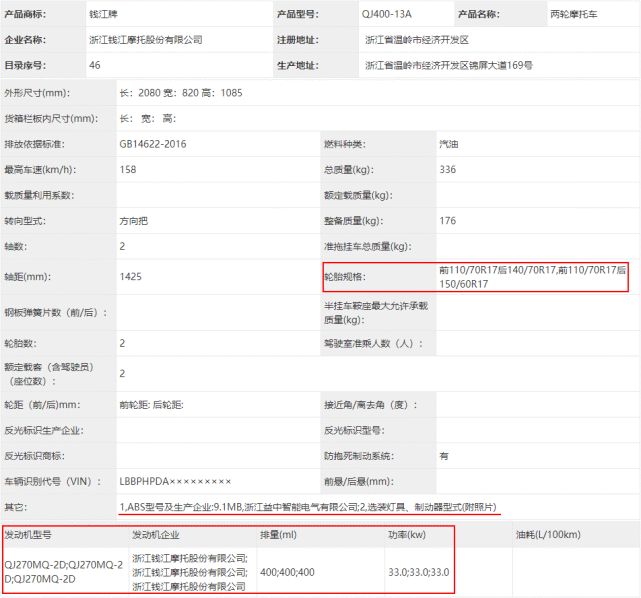The height and width of the screenshot is (598, 641).
Task: Click company name 浙江钱江摩托股份有限公司 in header
Action: [146, 40]
